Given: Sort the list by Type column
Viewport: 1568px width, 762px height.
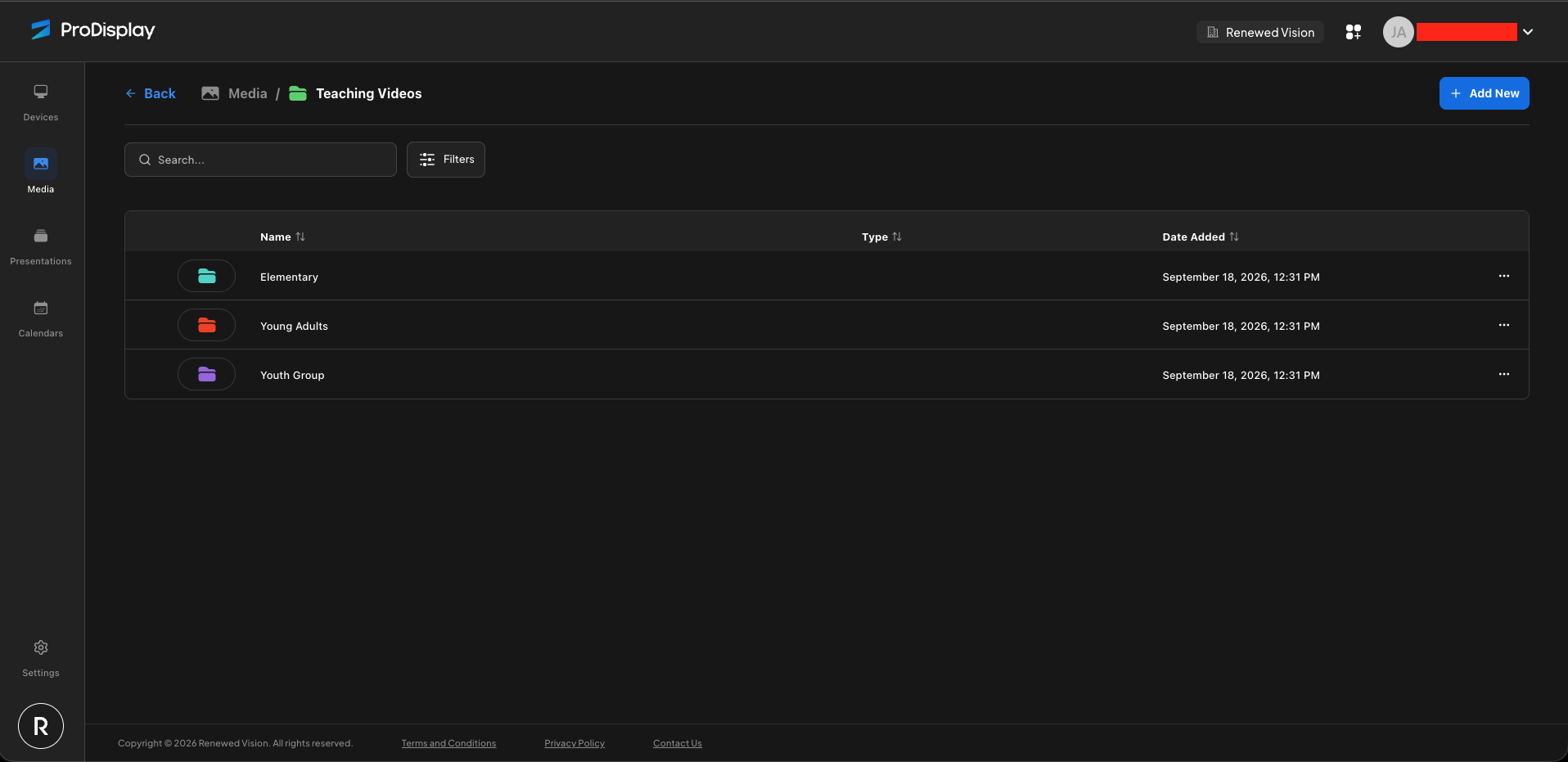Looking at the screenshot, I should pyautogui.click(x=881, y=237).
